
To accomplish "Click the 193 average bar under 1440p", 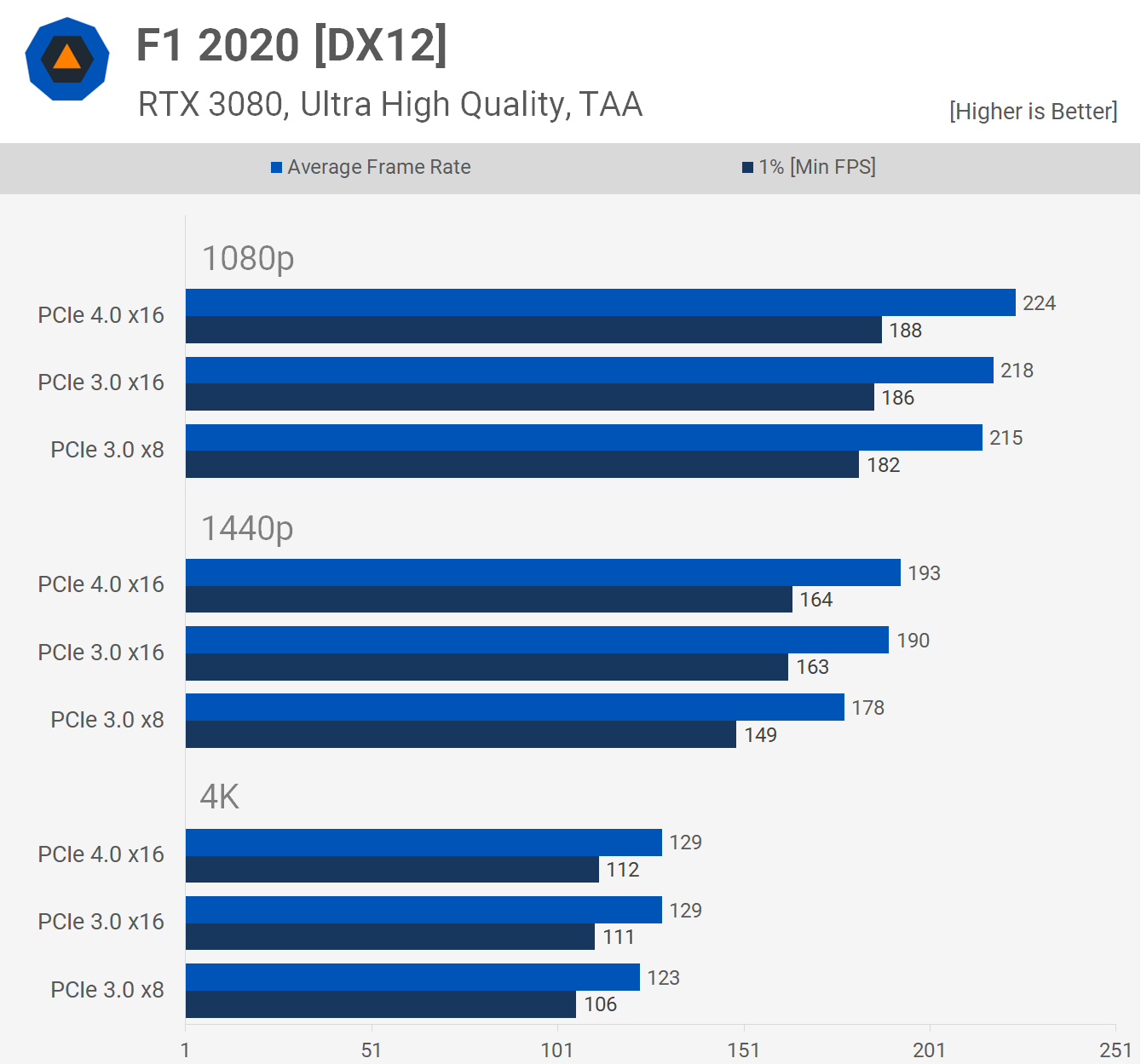I will (543, 572).
